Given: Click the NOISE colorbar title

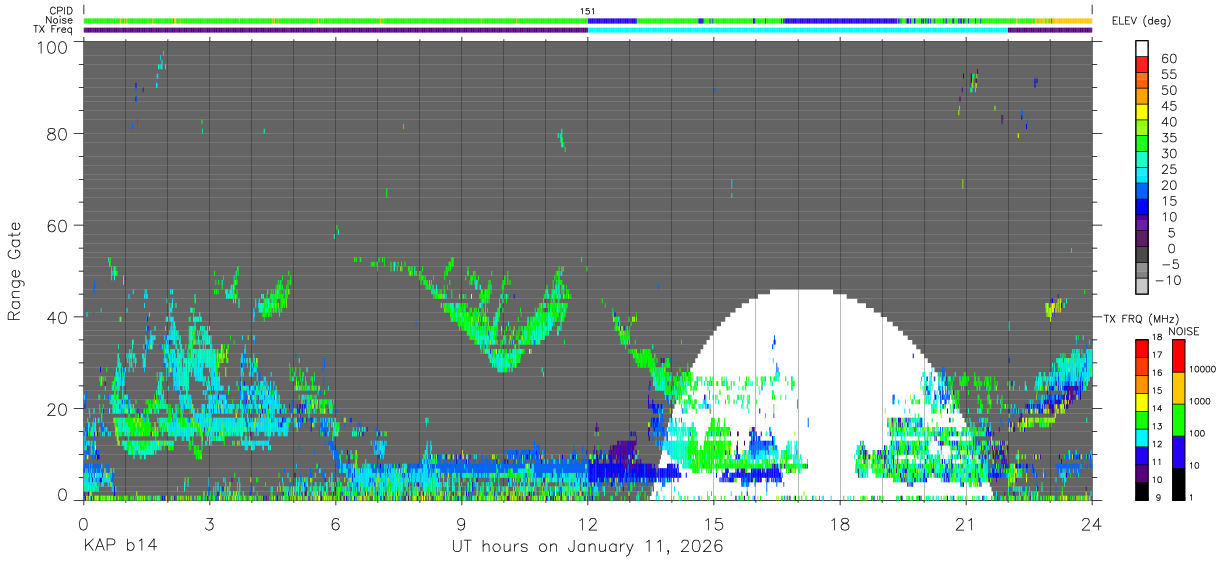Looking at the screenshot, I should pos(1183,331).
